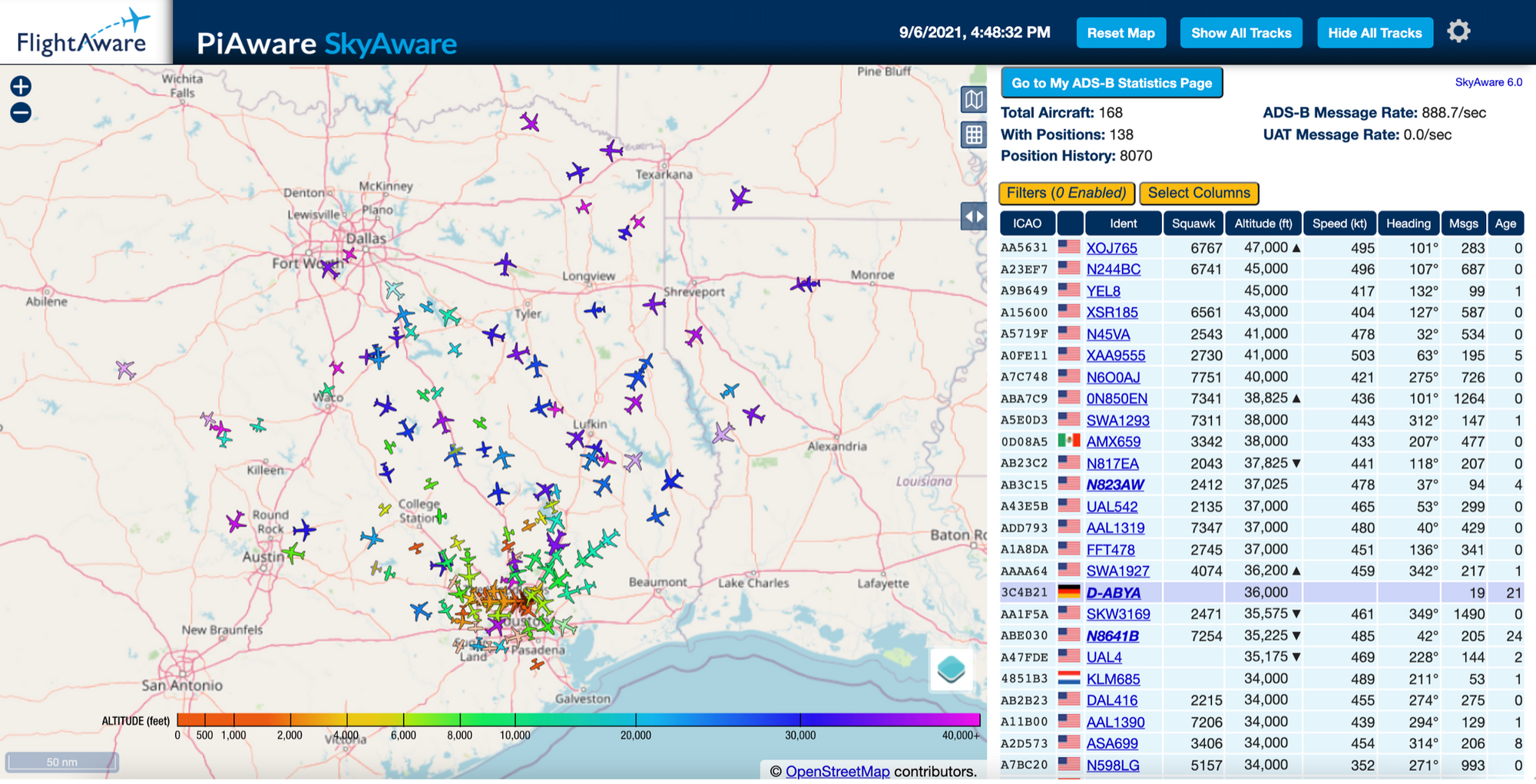Sort the table by the Heading column
The height and width of the screenshot is (784, 1536).
(1409, 223)
